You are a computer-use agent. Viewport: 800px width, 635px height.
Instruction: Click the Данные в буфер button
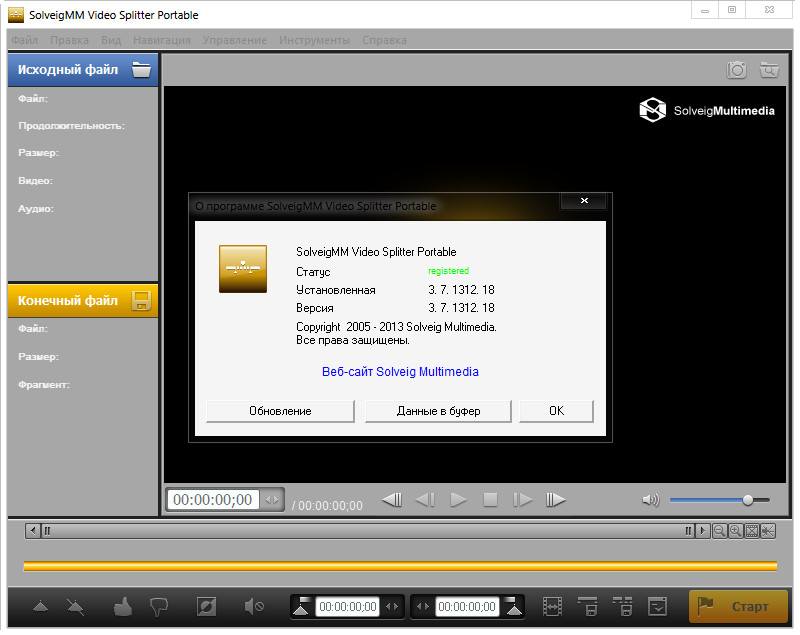click(x=438, y=411)
